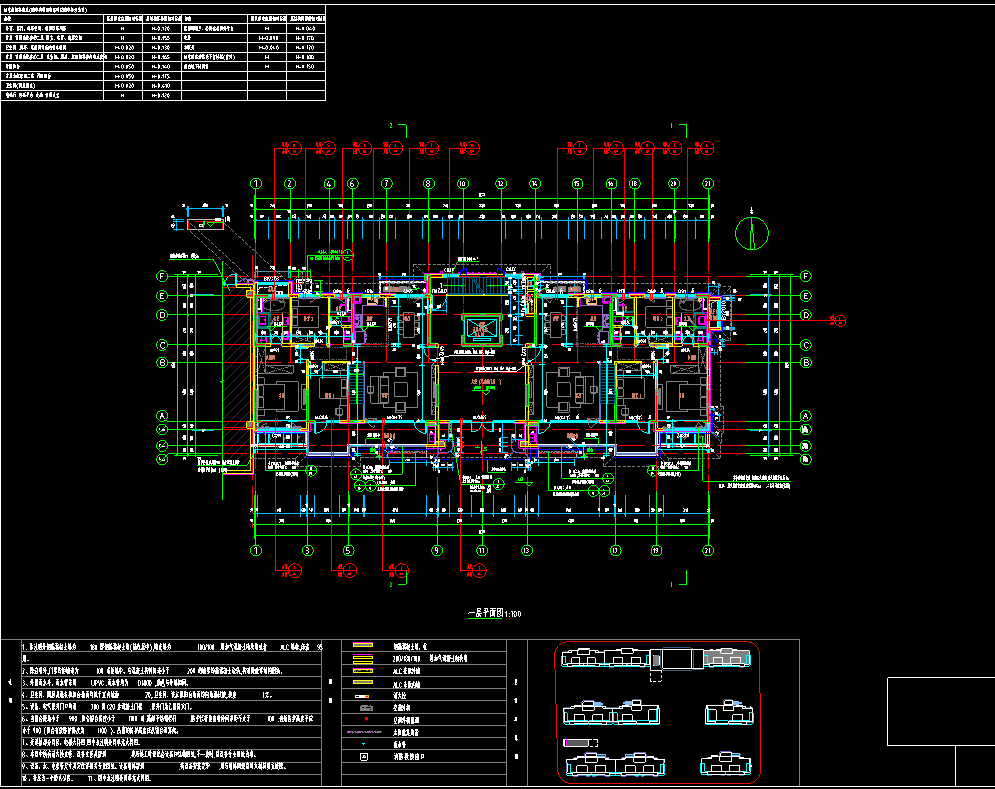Click grid axis bubble D on right side
Viewport: 995px width, 789px height.
click(x=805, y=315)
